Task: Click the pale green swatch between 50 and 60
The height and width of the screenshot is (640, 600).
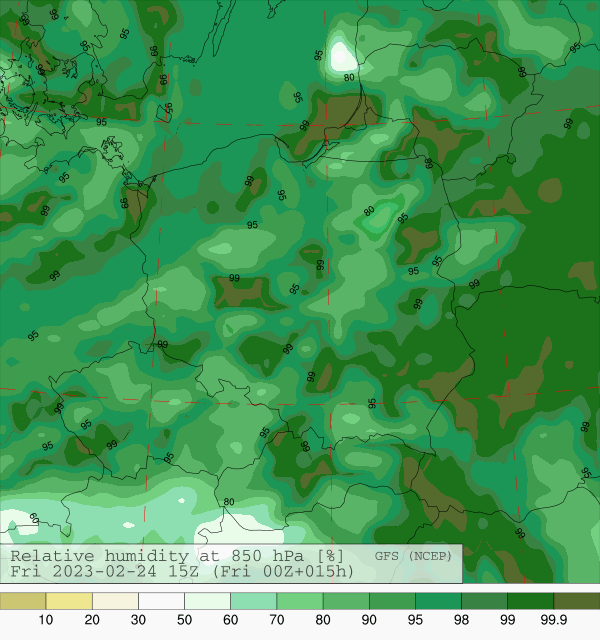Action: tap(207, 601)
